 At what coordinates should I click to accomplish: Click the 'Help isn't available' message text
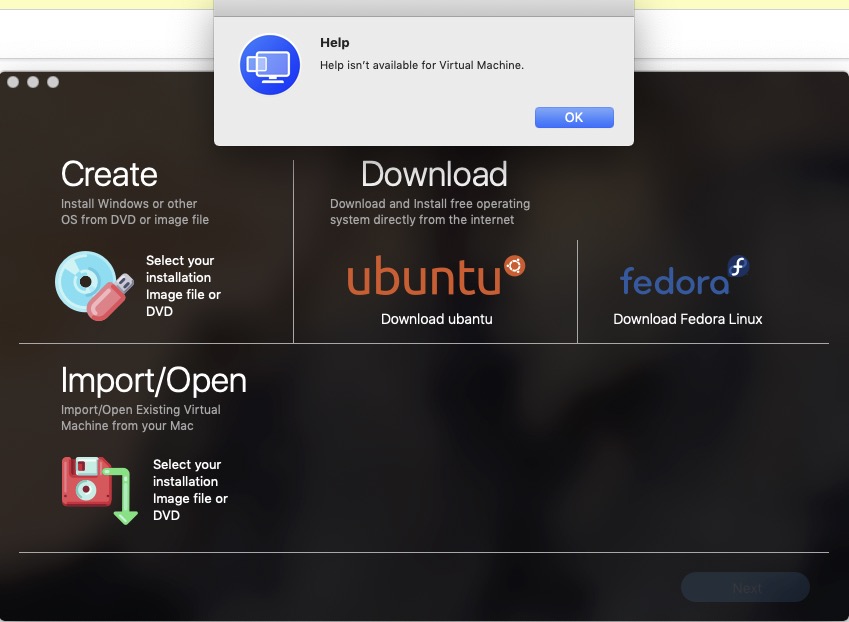coord(422,65)
